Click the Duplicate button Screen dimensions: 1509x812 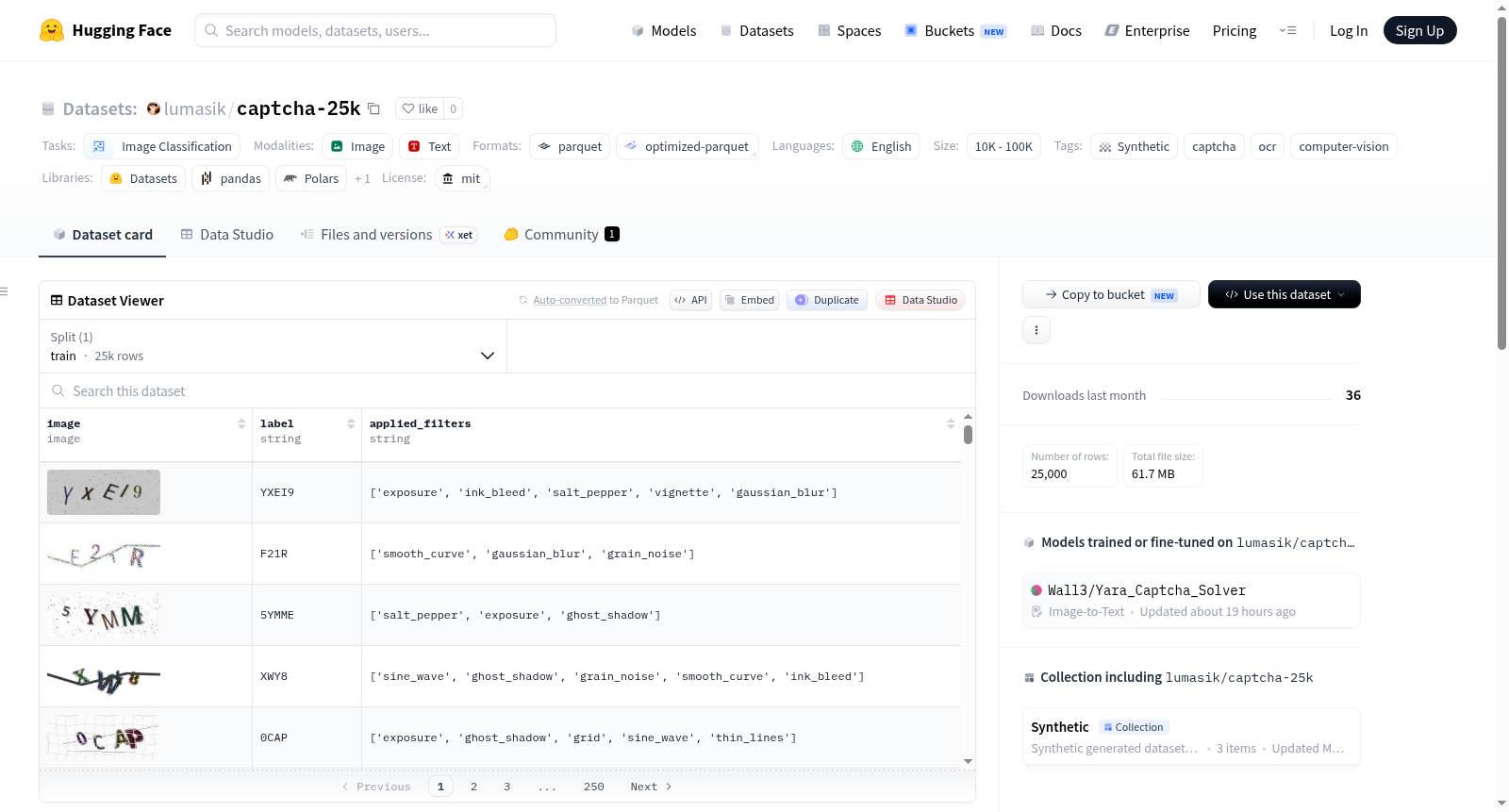point(827,300)
